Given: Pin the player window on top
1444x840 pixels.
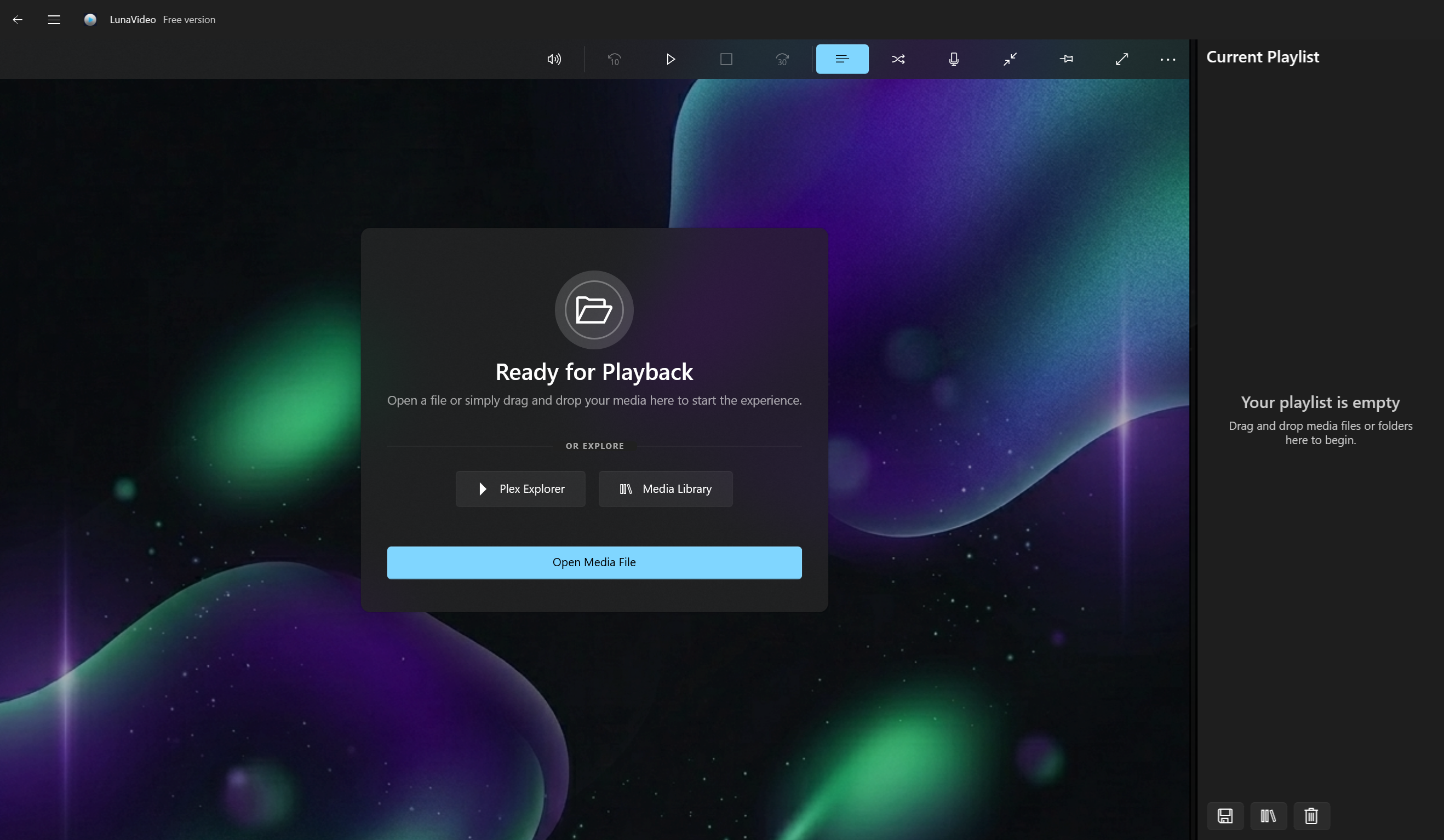Looking at the screenshot, I should point(1066,59).
